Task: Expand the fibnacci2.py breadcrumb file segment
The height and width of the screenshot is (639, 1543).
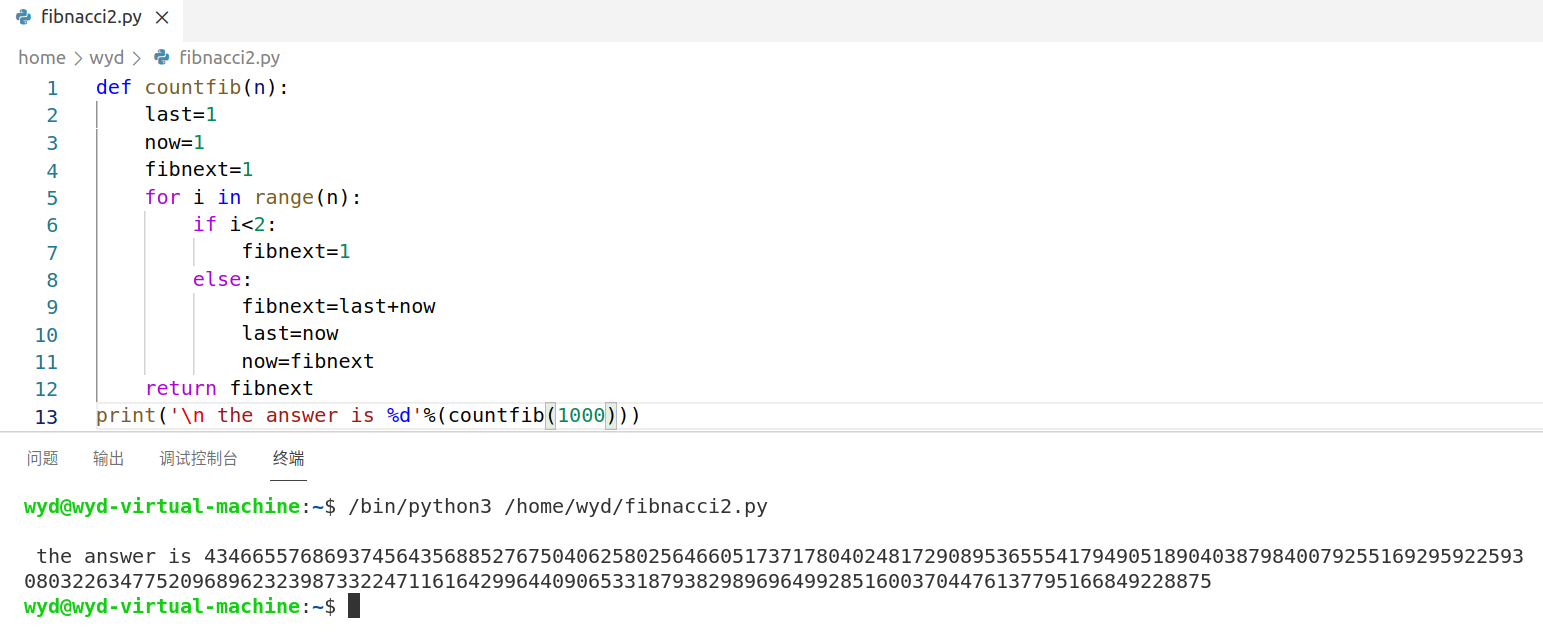Action: pyautogui.click(x=229, y=57)
